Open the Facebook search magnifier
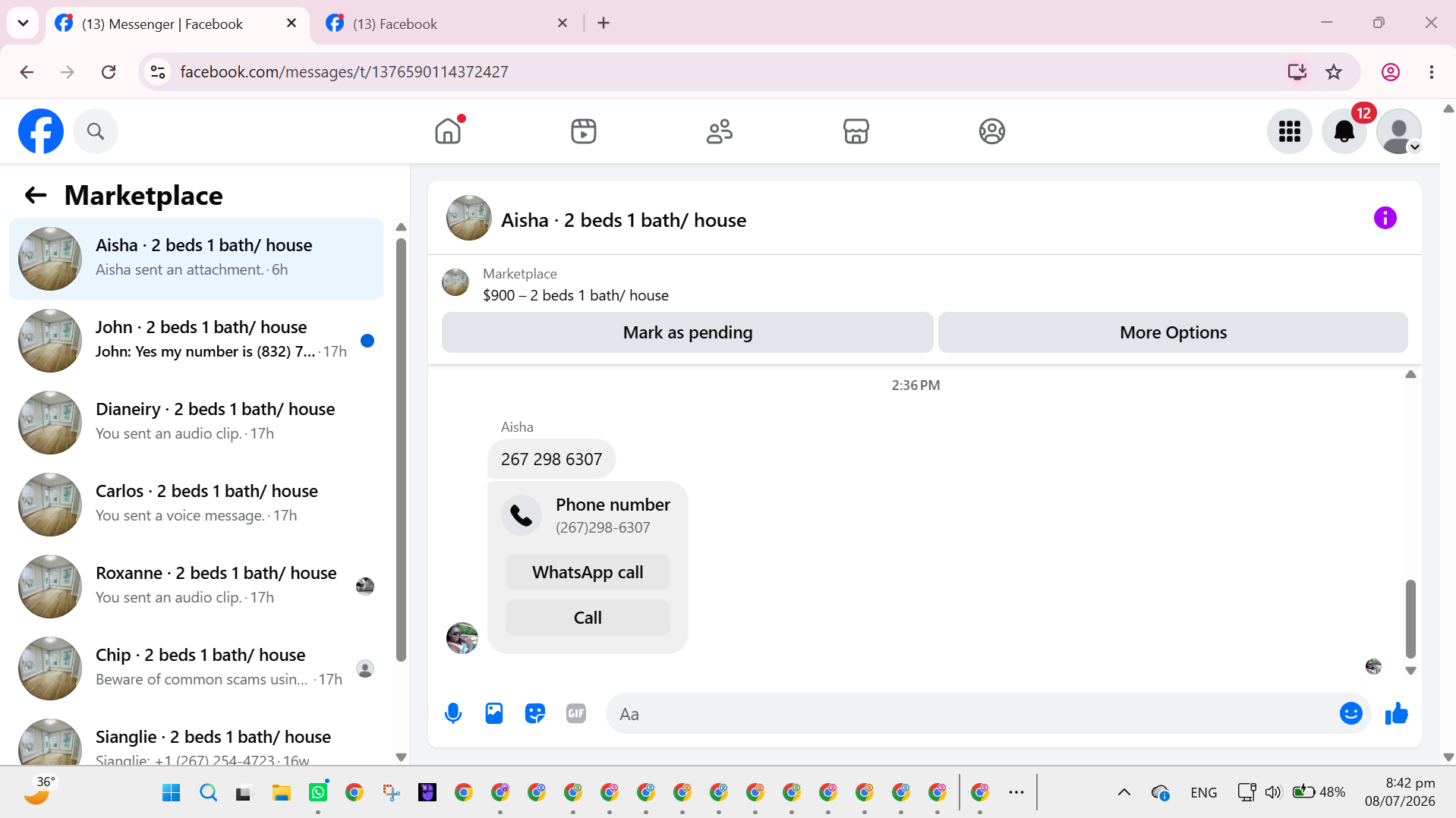This screenshot has width=1456, height=818. click(96, 131)
